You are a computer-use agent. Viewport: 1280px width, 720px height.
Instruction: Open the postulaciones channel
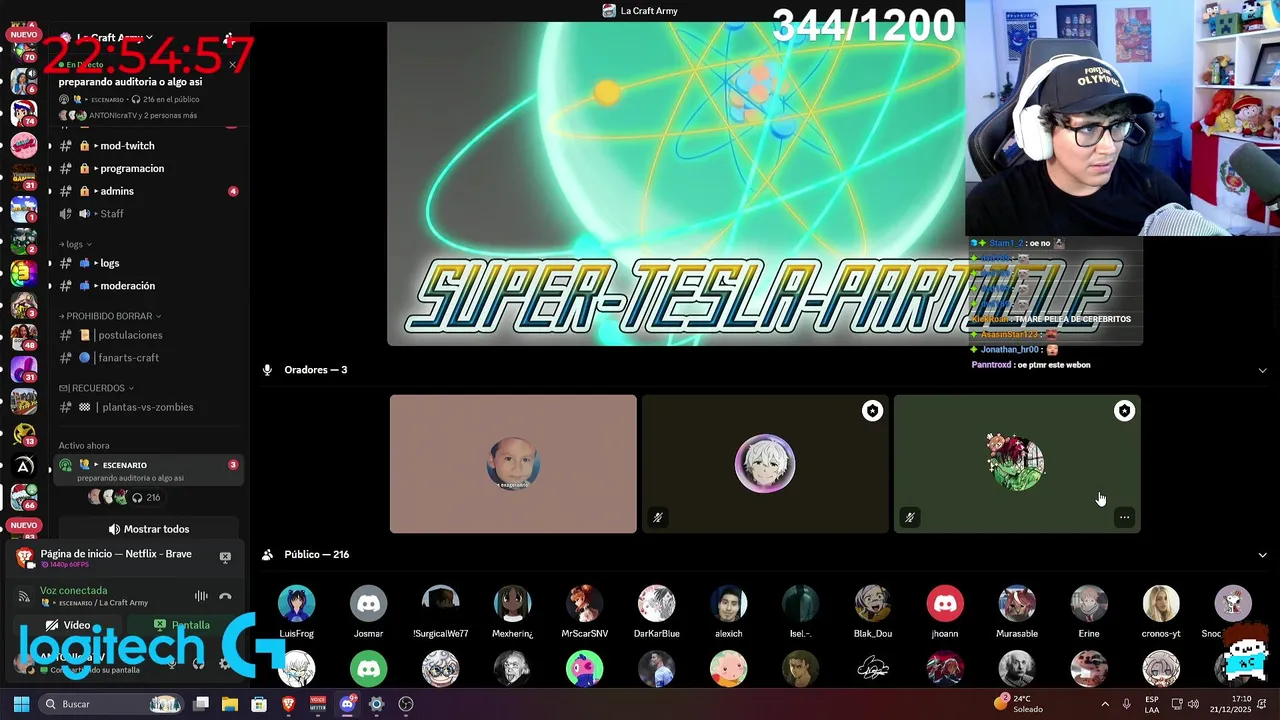tap(146, 335)
